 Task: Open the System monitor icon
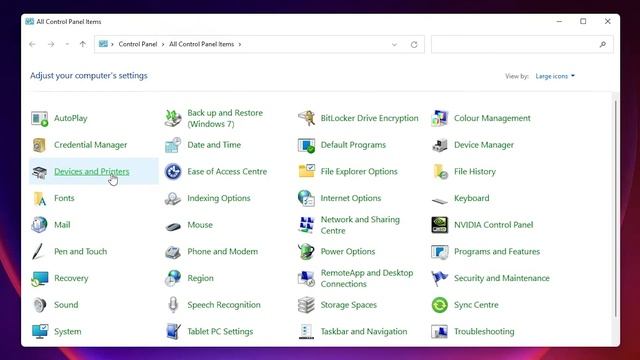coord(40,331)
